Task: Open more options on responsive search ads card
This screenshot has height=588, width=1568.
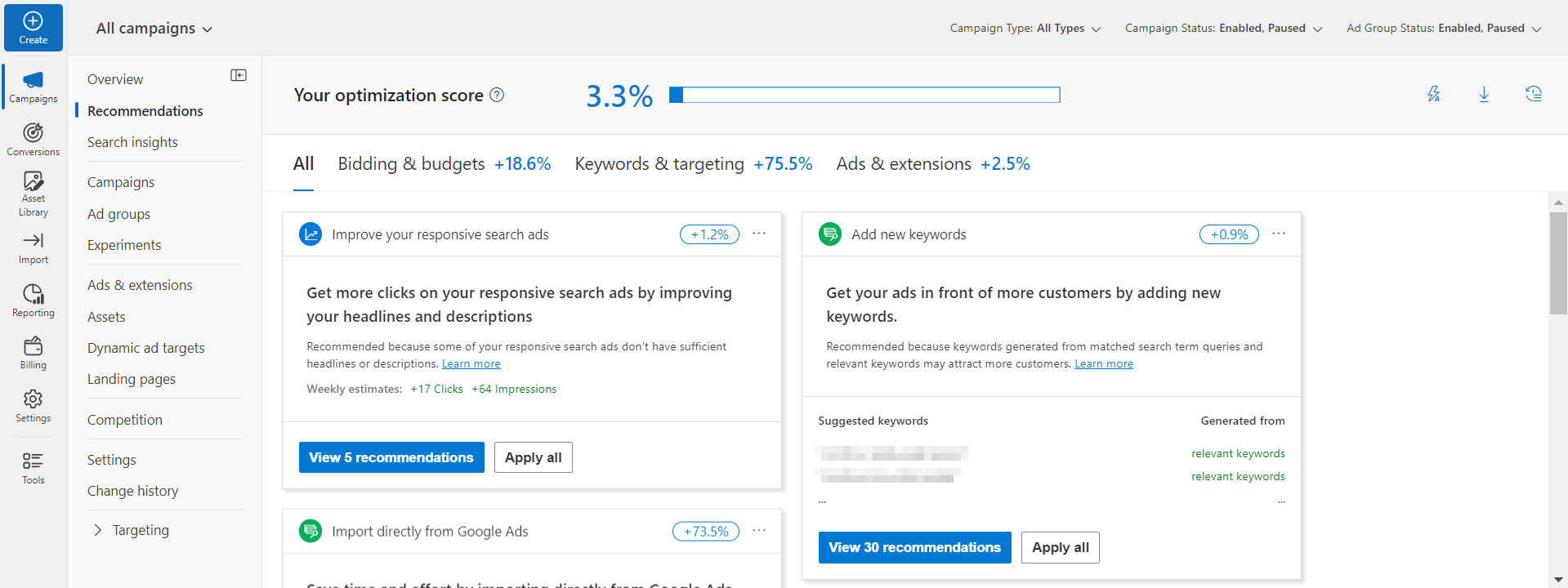Action: point(759,234)
